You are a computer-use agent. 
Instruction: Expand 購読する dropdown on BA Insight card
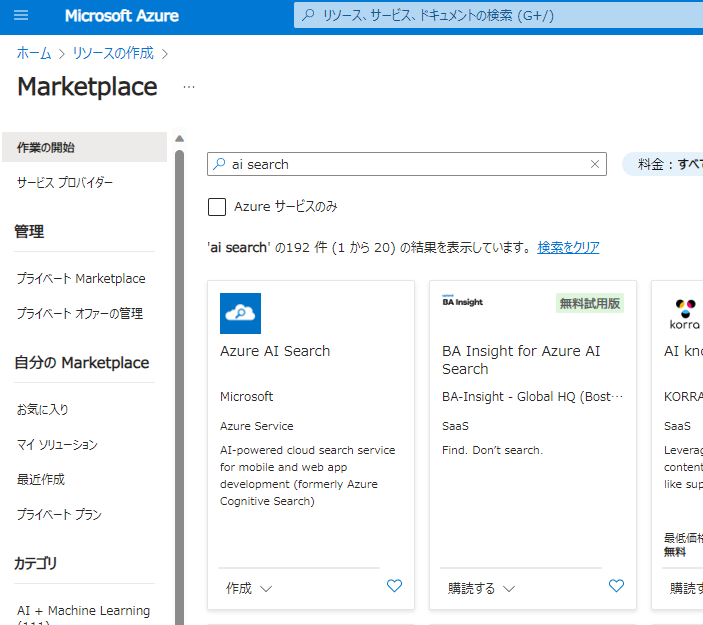coord(482,588)
